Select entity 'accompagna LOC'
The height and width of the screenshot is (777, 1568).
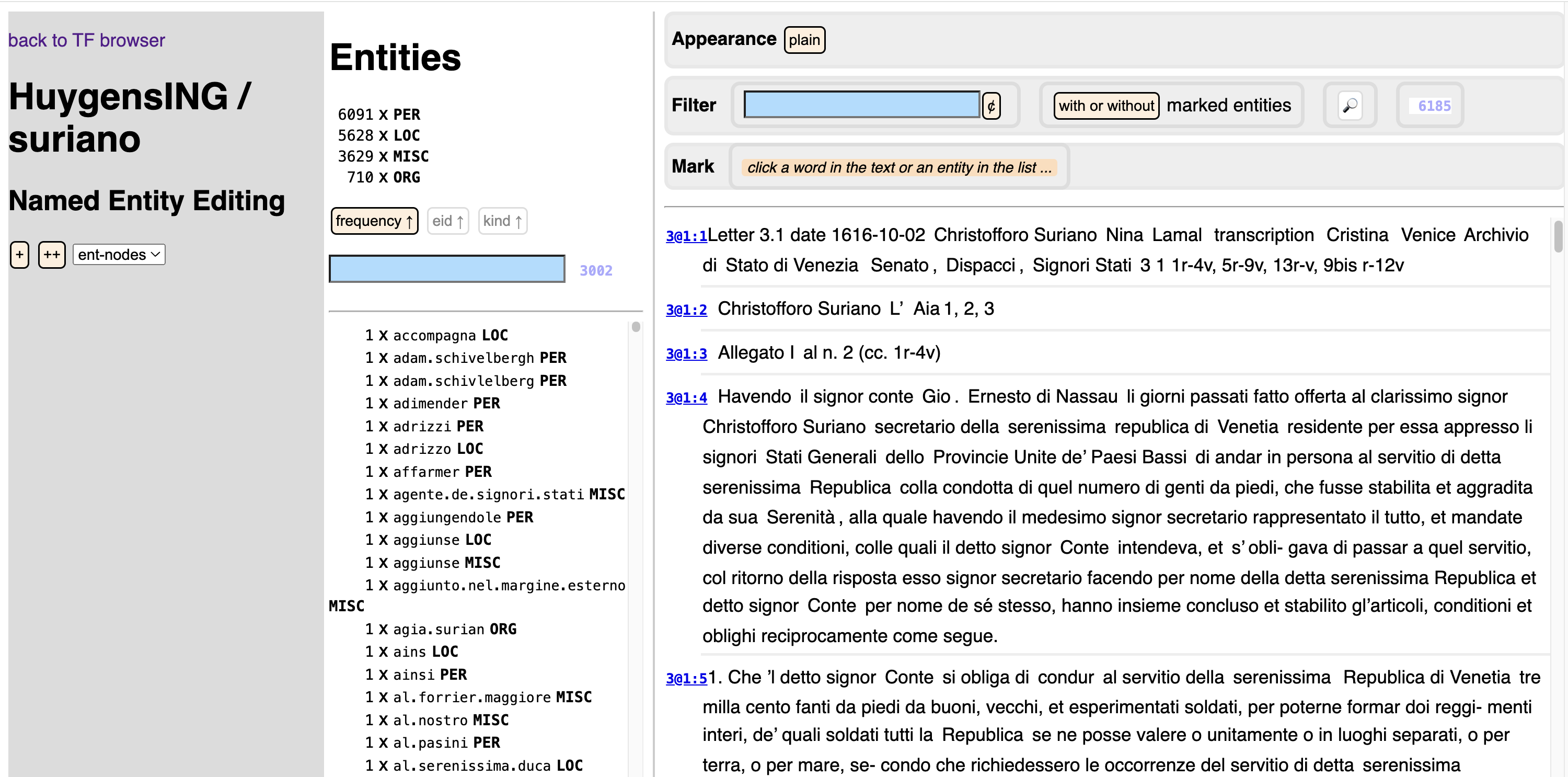click(x=436, y=335)
